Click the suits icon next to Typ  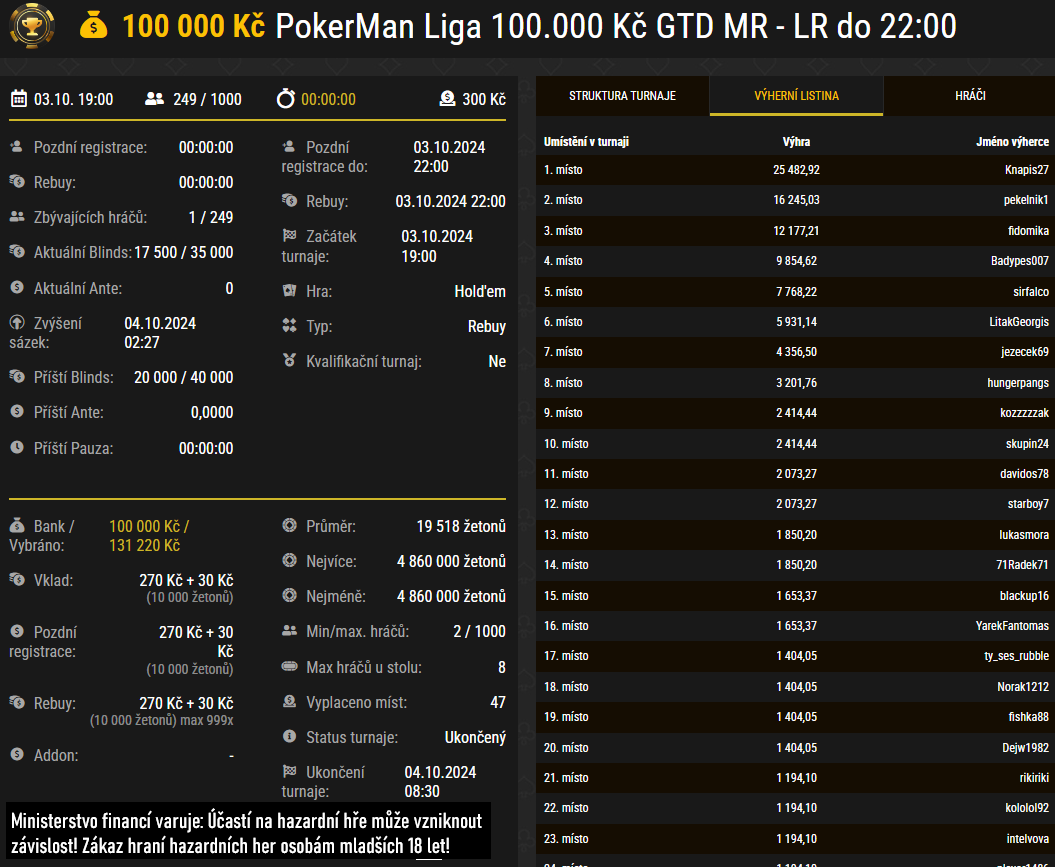[x=289, y=326]
